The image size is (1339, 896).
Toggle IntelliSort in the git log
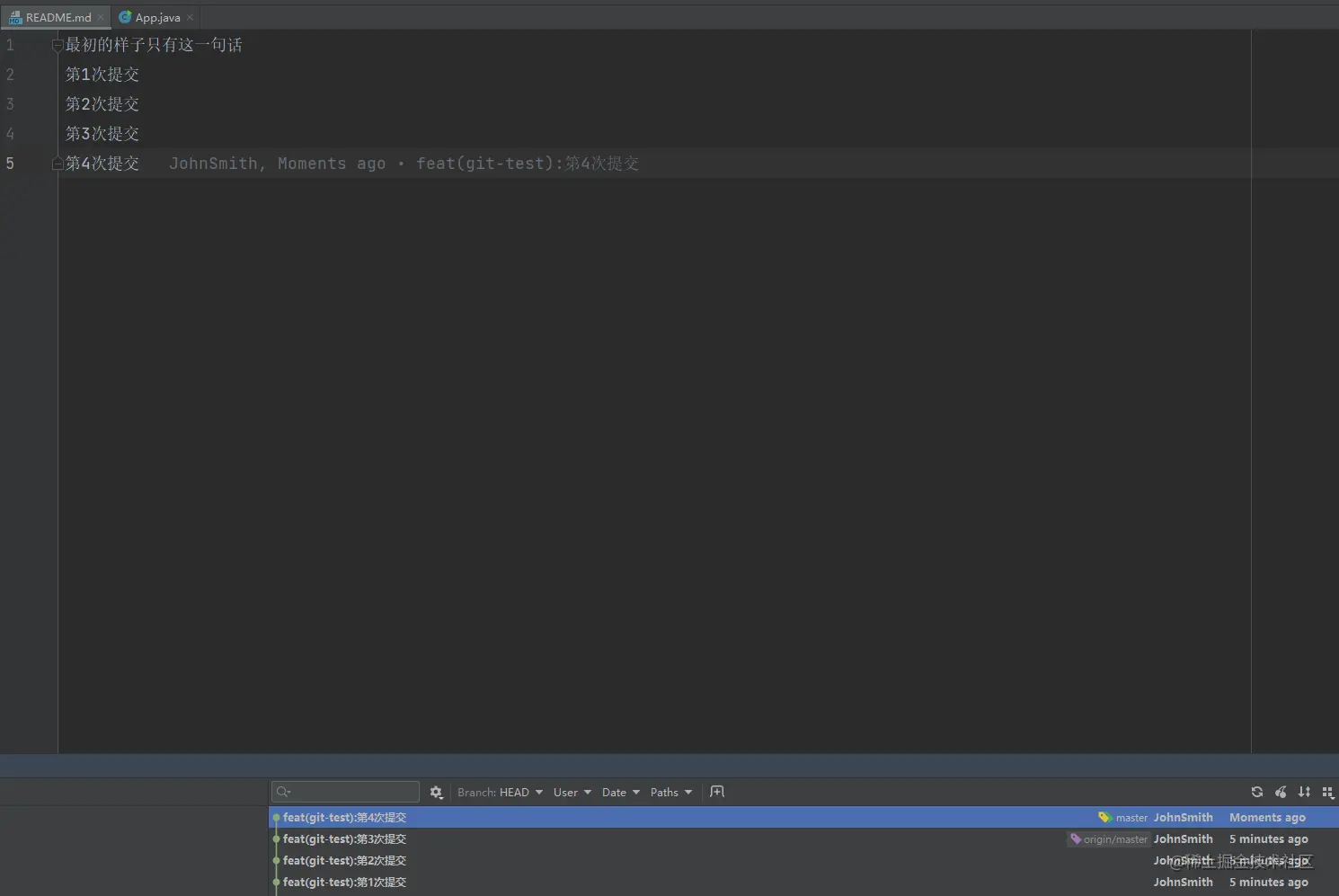tap(1304, 792)
